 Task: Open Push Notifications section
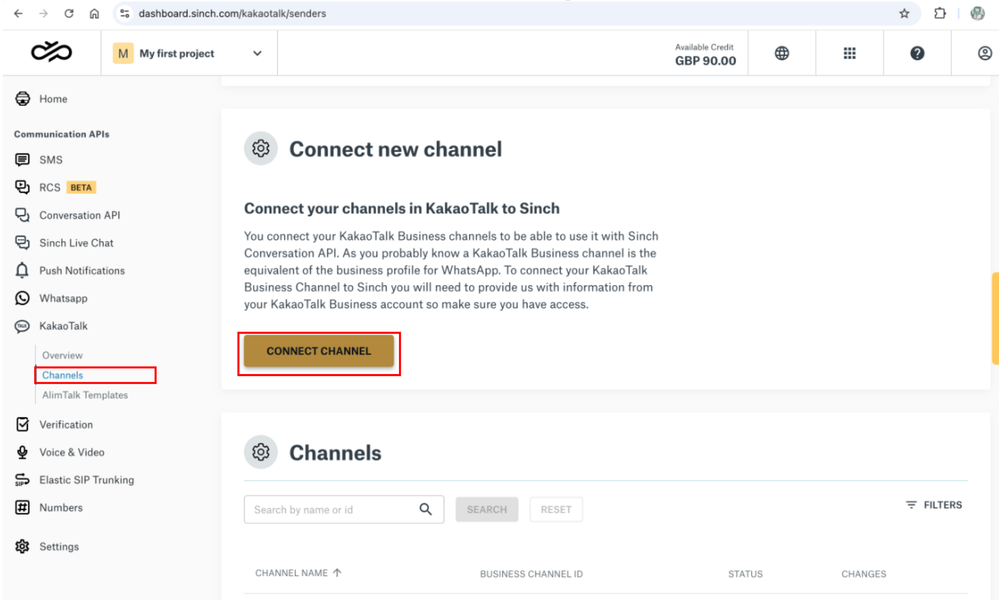69,271
